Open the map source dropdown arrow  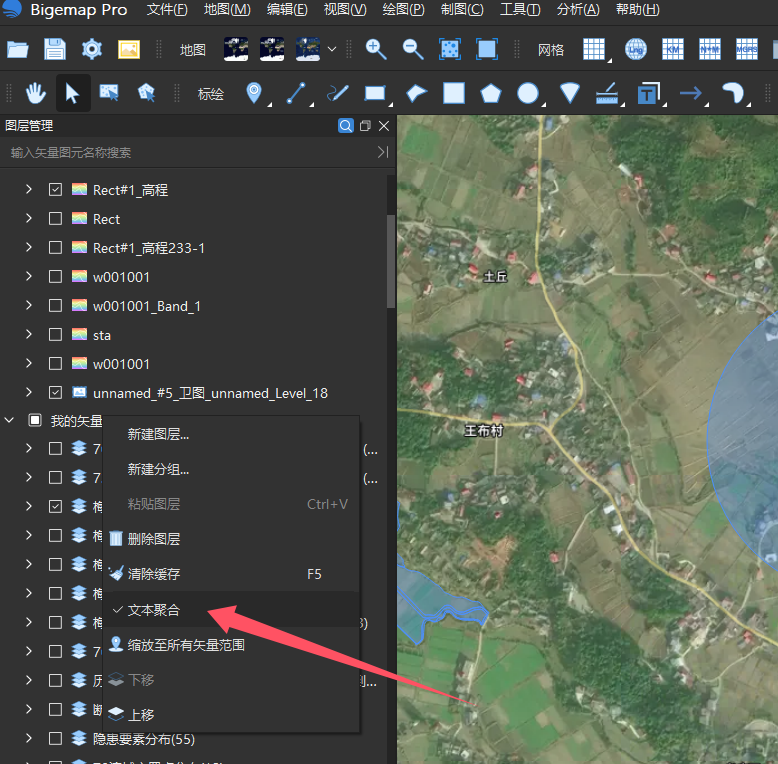[332, 50]
